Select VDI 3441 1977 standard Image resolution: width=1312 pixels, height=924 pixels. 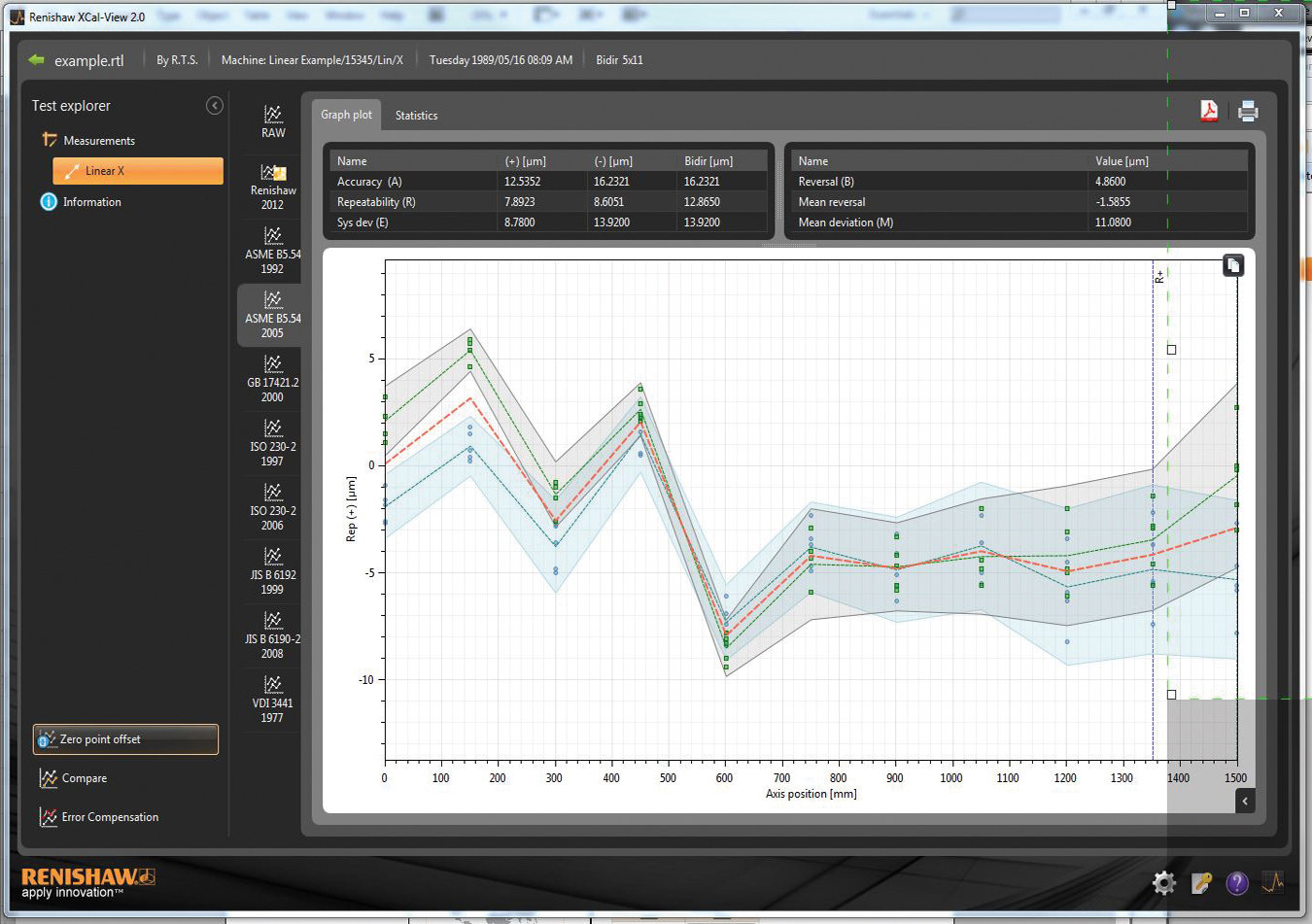273,700
